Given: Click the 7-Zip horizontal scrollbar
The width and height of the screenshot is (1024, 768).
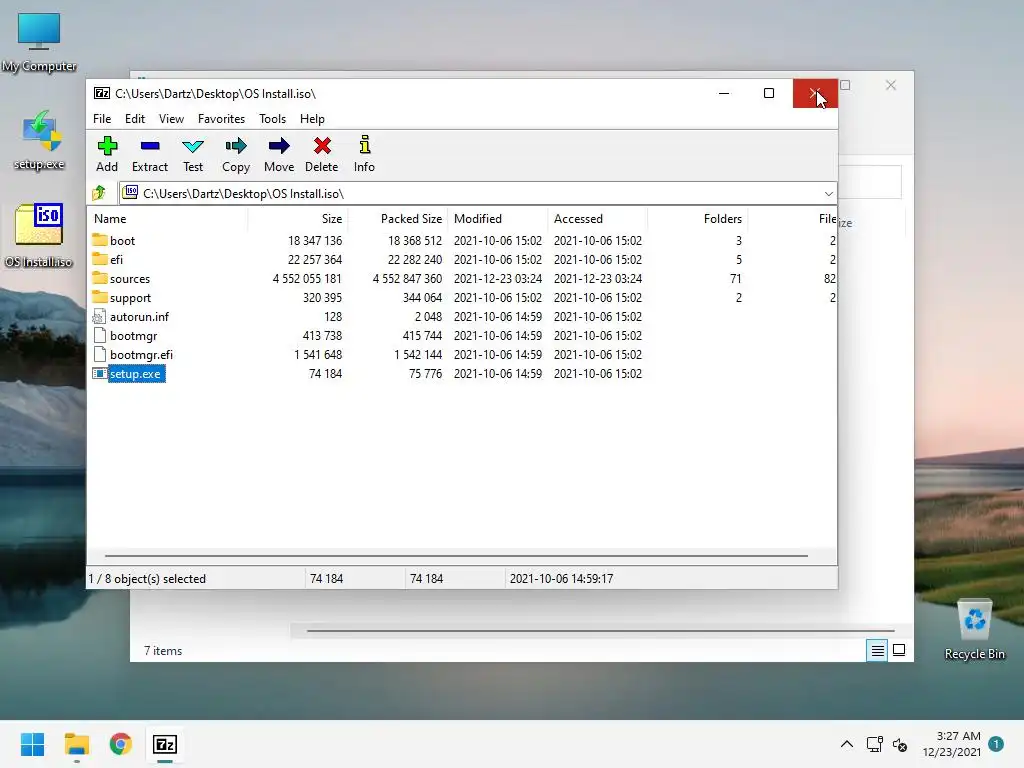Looking at the screenshot, I should pos(456,556).
